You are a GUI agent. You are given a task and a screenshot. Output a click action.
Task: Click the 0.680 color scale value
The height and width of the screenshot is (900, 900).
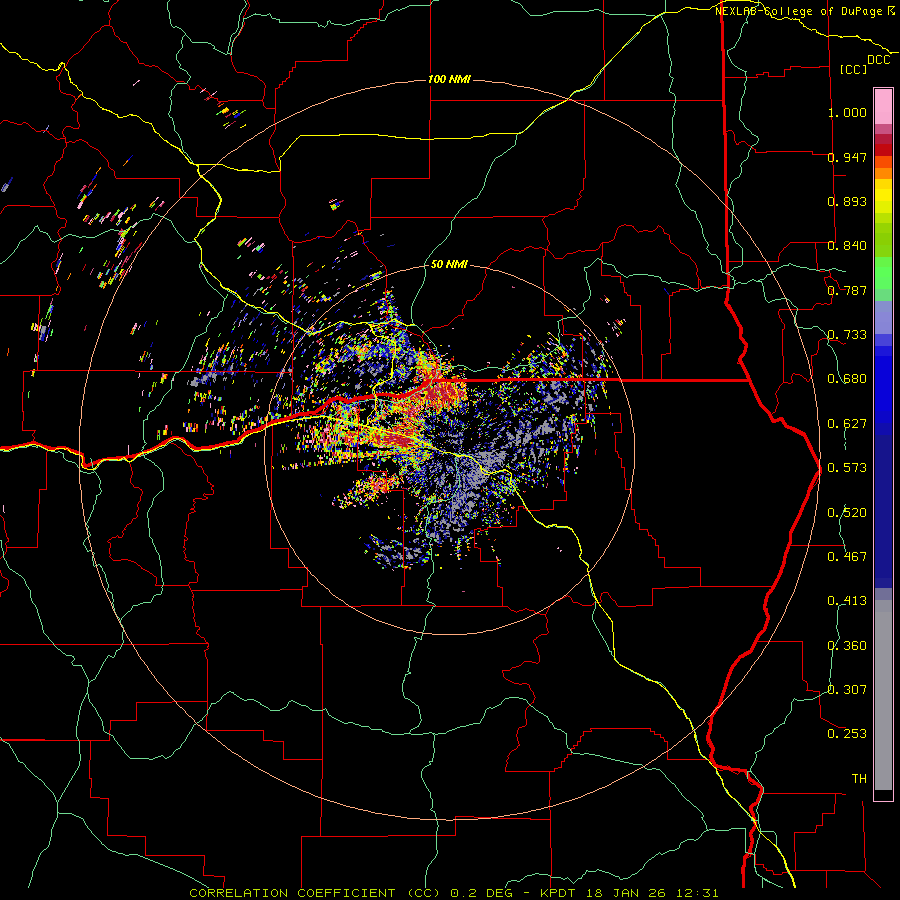point(847,379)
